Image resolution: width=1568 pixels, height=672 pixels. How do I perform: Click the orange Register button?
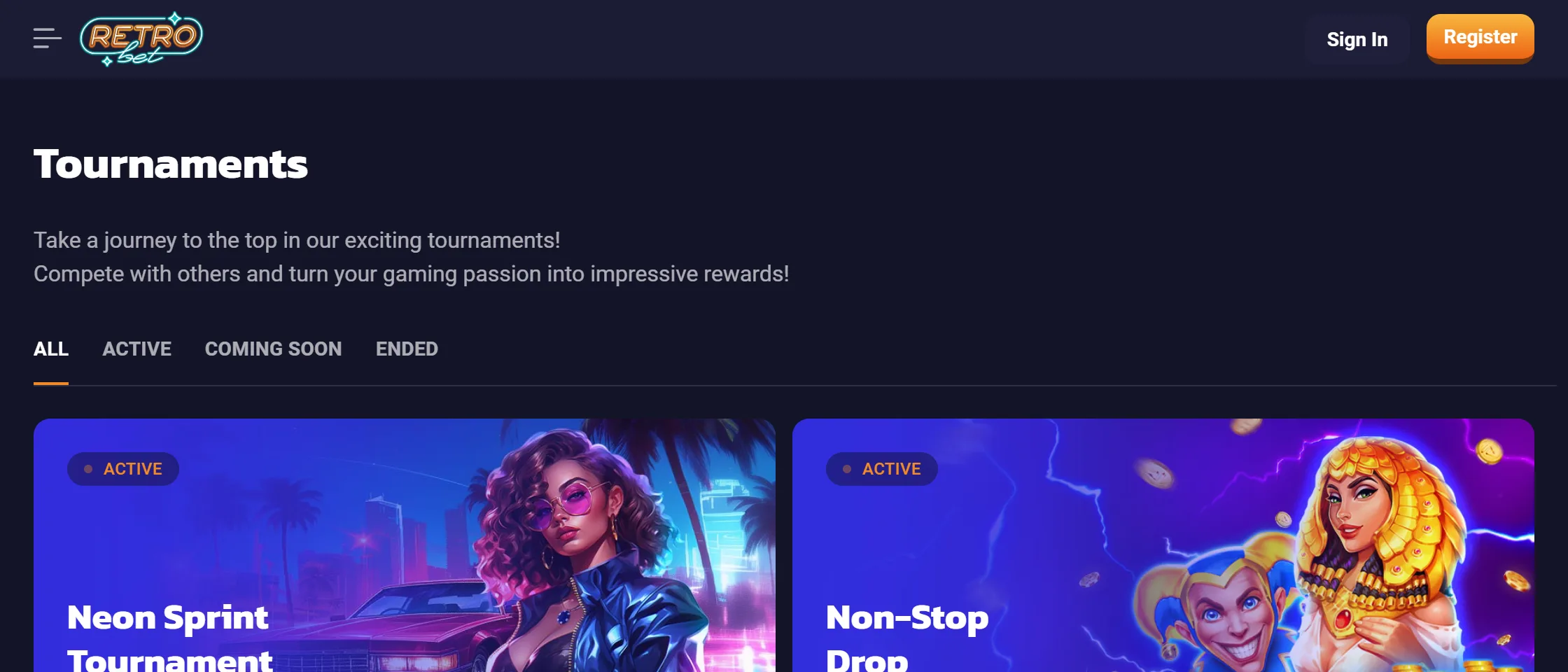tap(1480, 38)
